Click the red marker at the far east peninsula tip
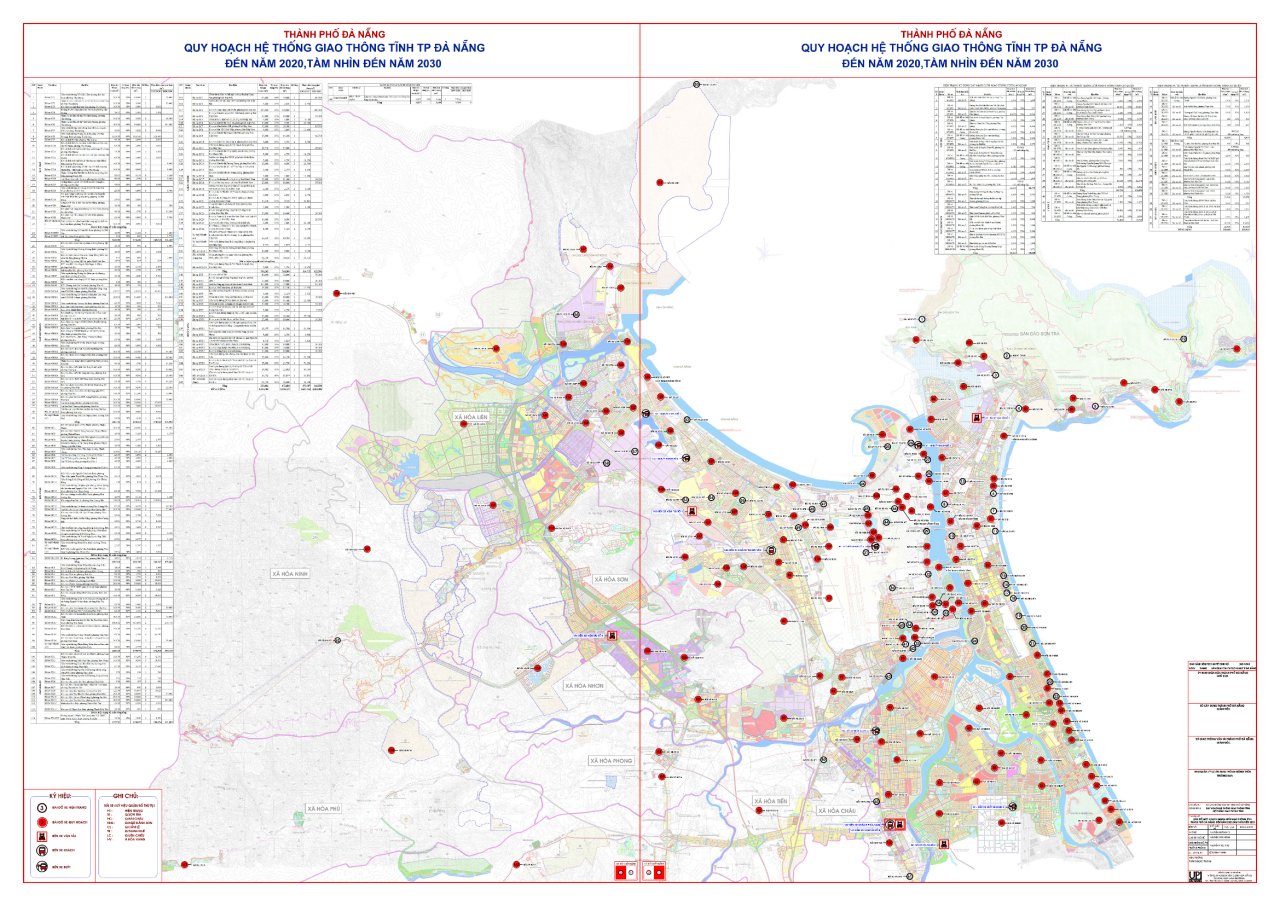This screenshot has height=906, width=1280. pyautogui.click(x=1237, y=348)
